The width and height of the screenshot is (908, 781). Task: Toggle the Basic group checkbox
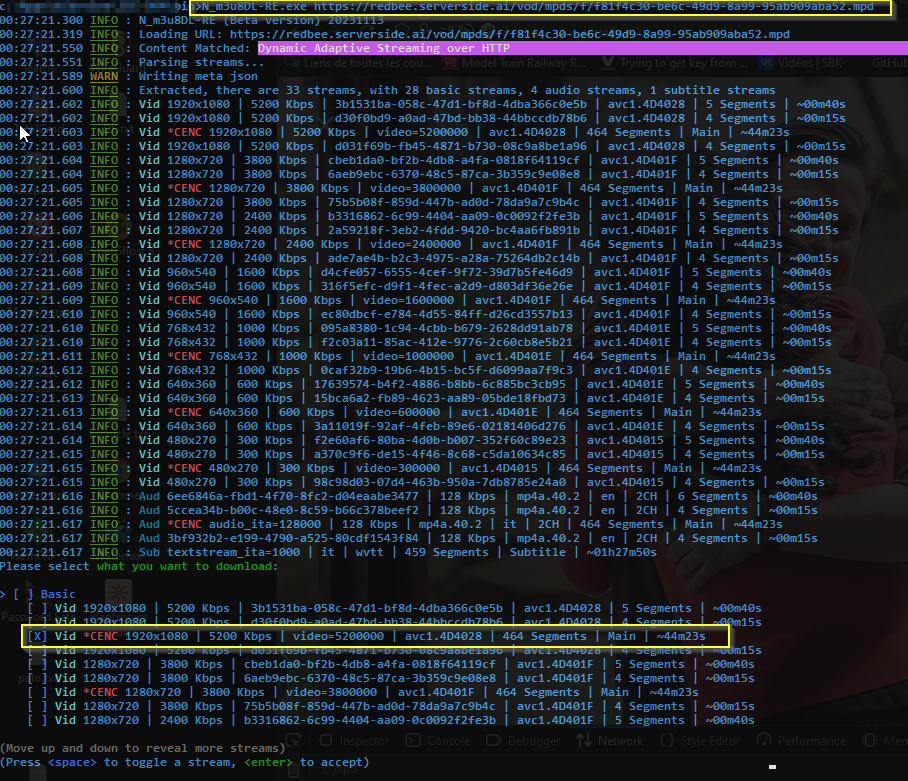[23, 594]
